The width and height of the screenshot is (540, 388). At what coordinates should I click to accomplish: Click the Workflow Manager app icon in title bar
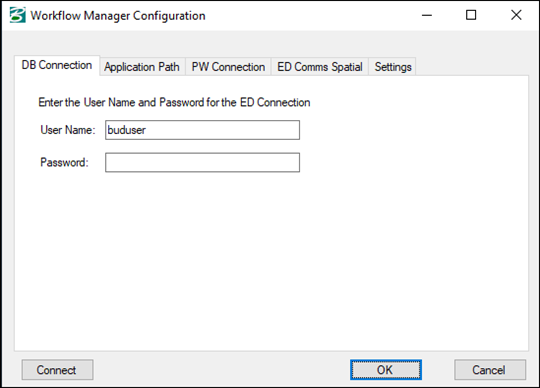(x=17, y=15)
